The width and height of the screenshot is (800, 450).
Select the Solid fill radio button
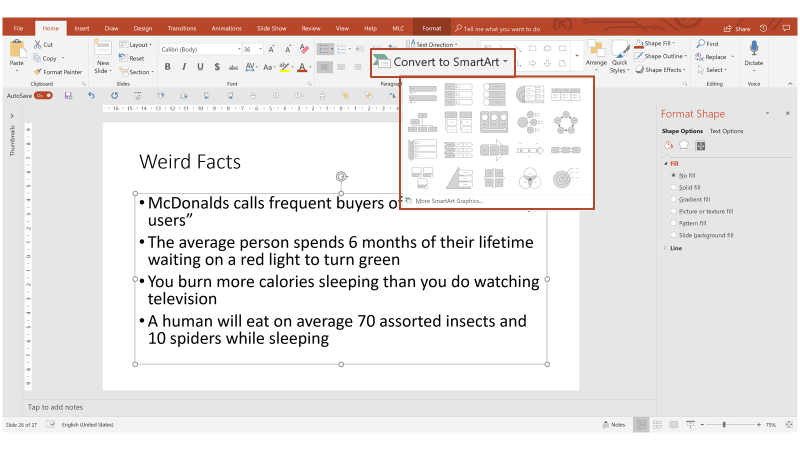673,187
